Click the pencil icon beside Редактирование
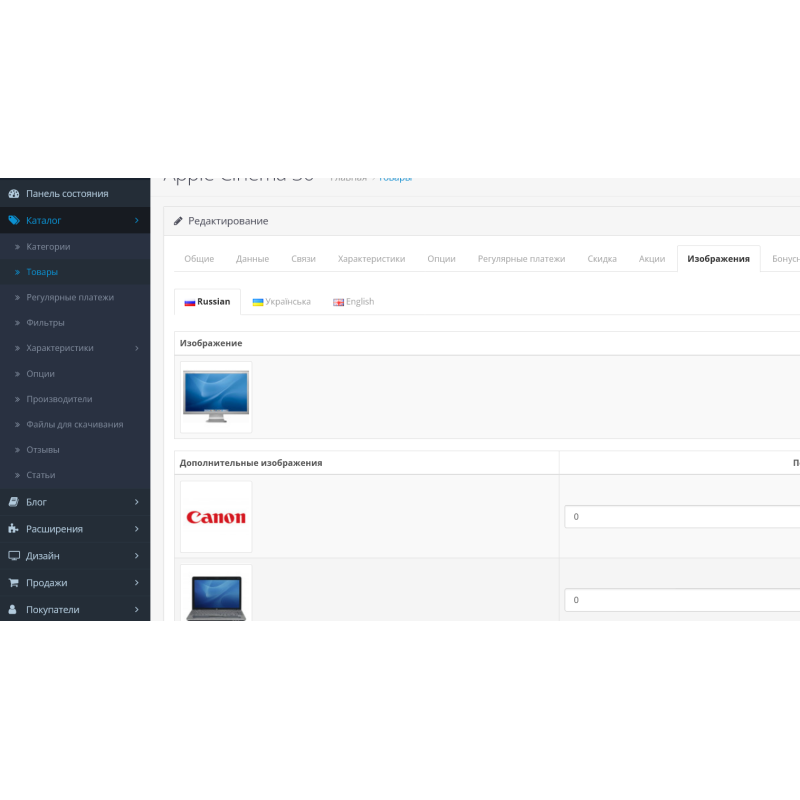800x800 pixels. click(178, 221)
